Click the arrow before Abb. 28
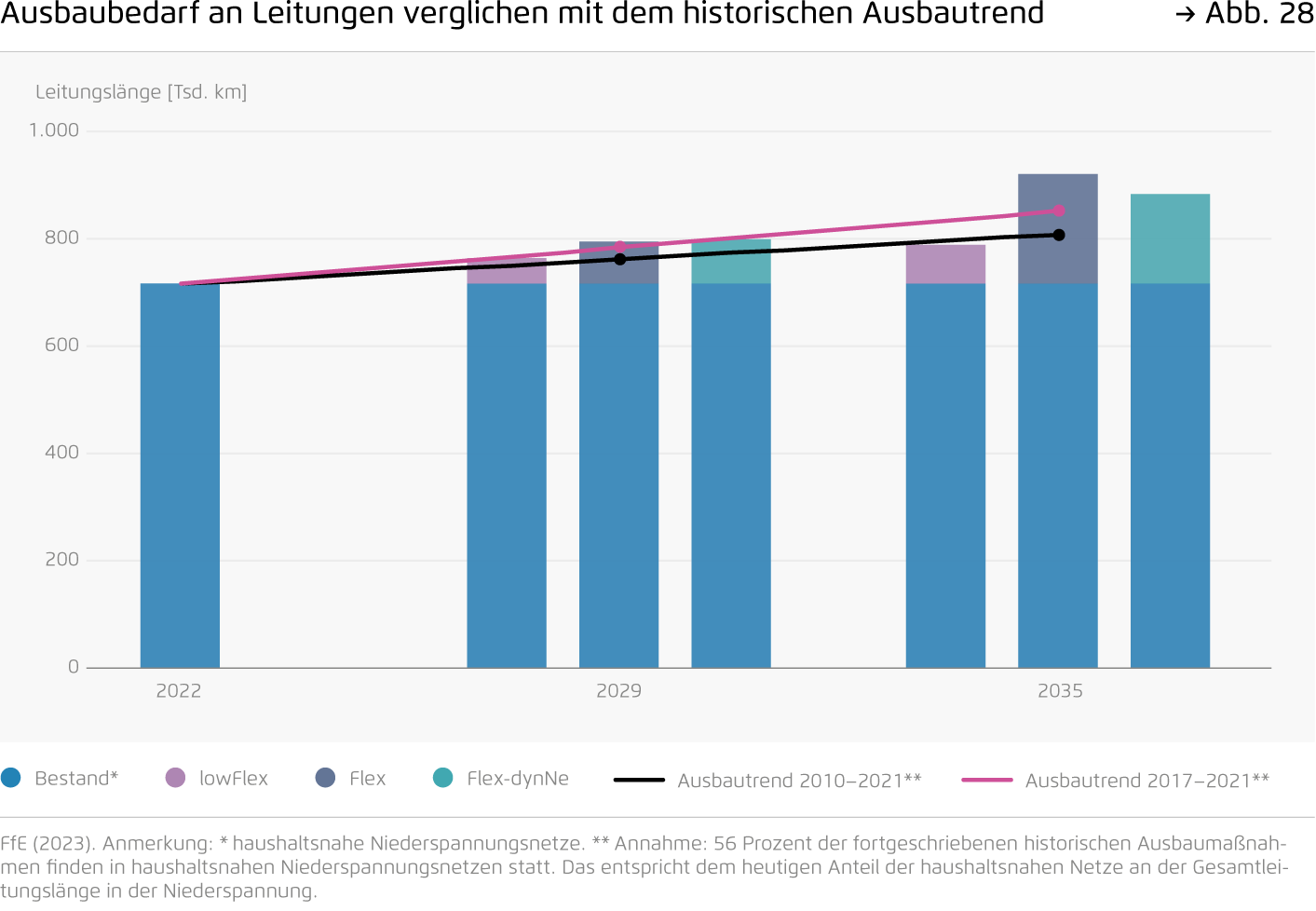 pyautogui.click(x=1185, y=15)
